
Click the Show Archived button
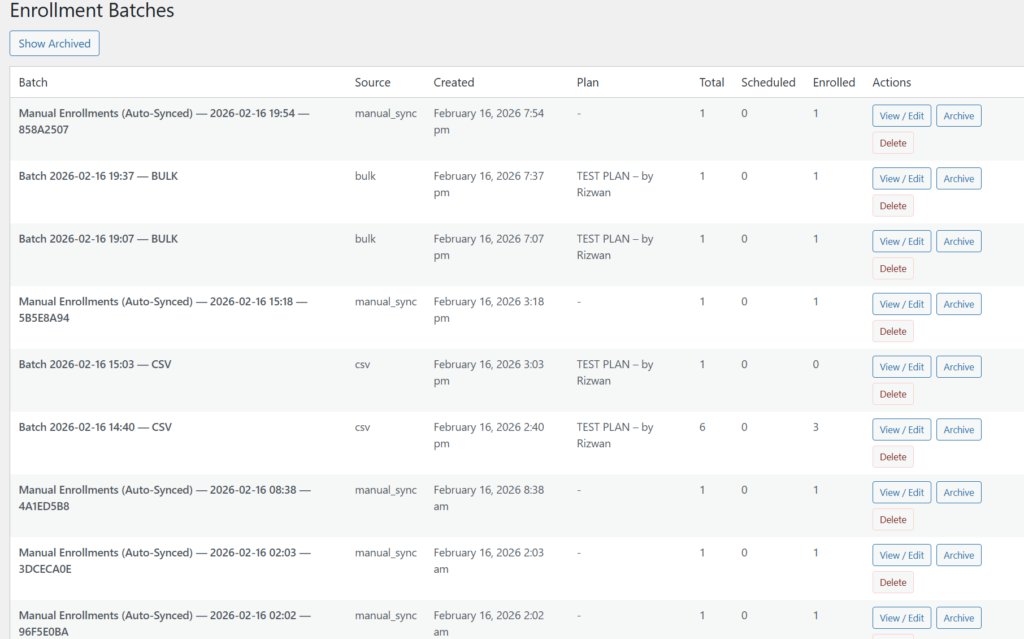pos(54,44)
